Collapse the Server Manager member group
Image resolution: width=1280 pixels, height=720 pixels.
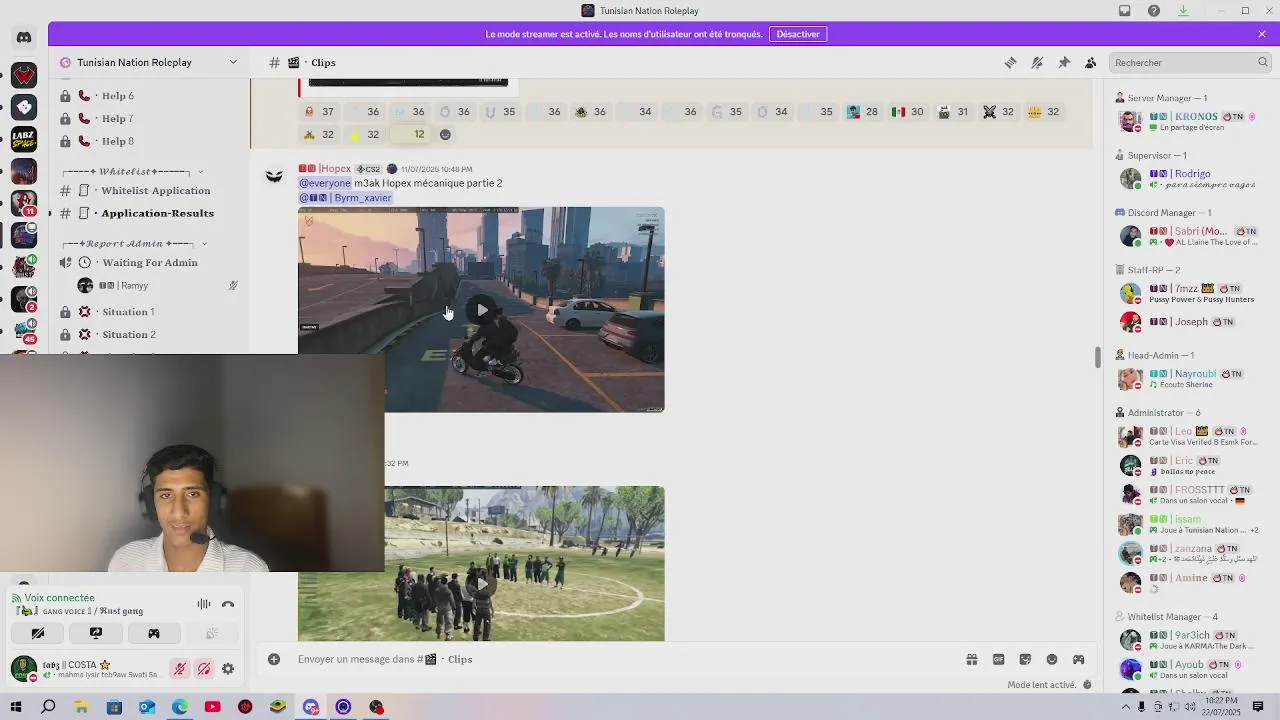(1162, 98)
